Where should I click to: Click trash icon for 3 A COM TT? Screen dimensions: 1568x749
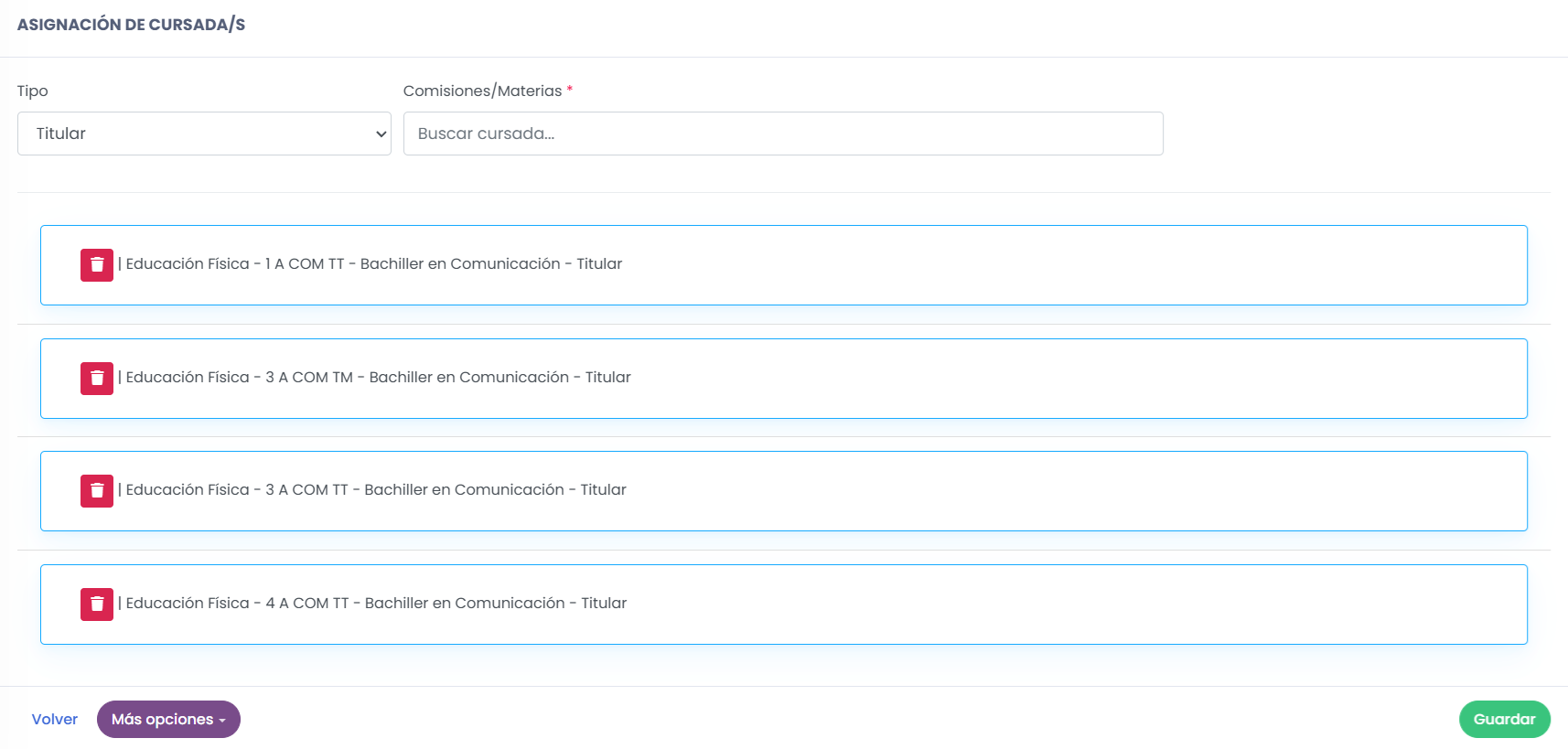[x=97, y=491]
